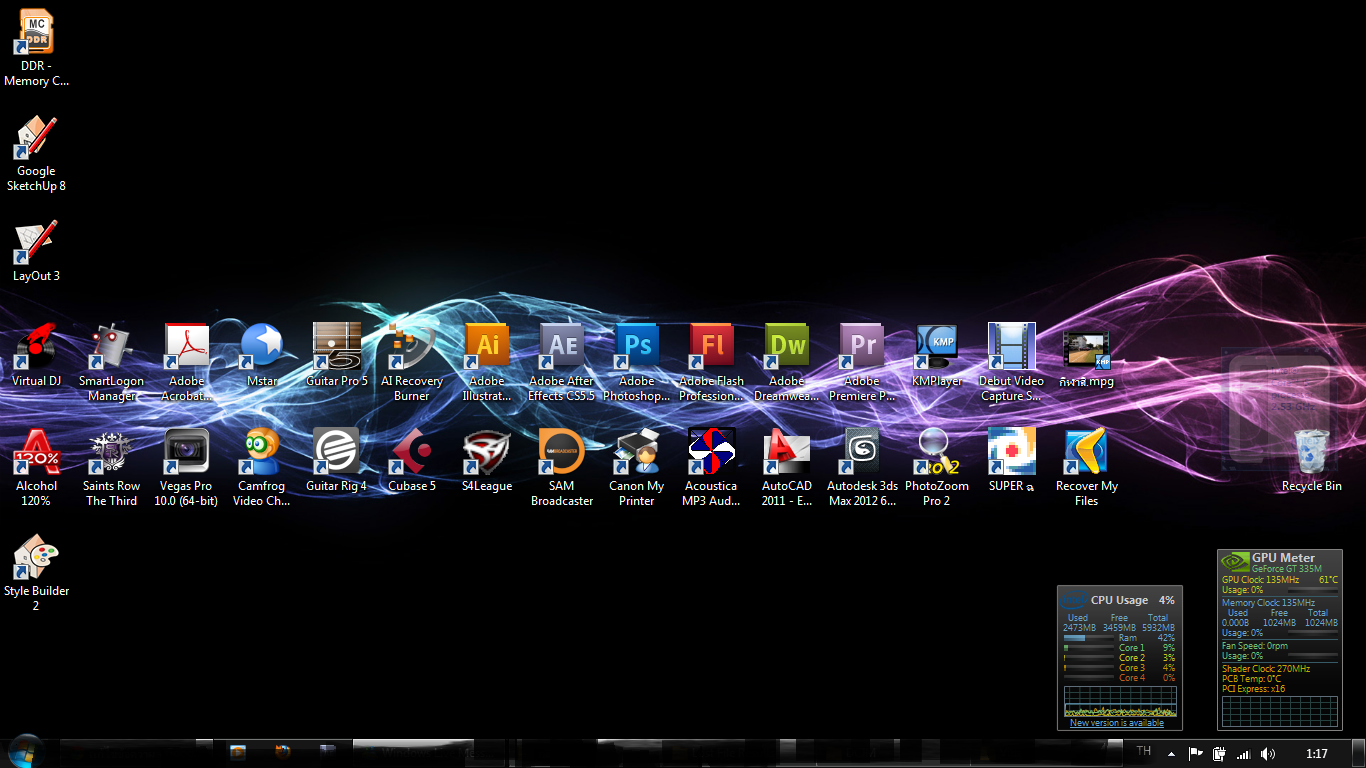
Task: Click the Ram usage bar in CPU gadget
Action: click(1088, 638)
